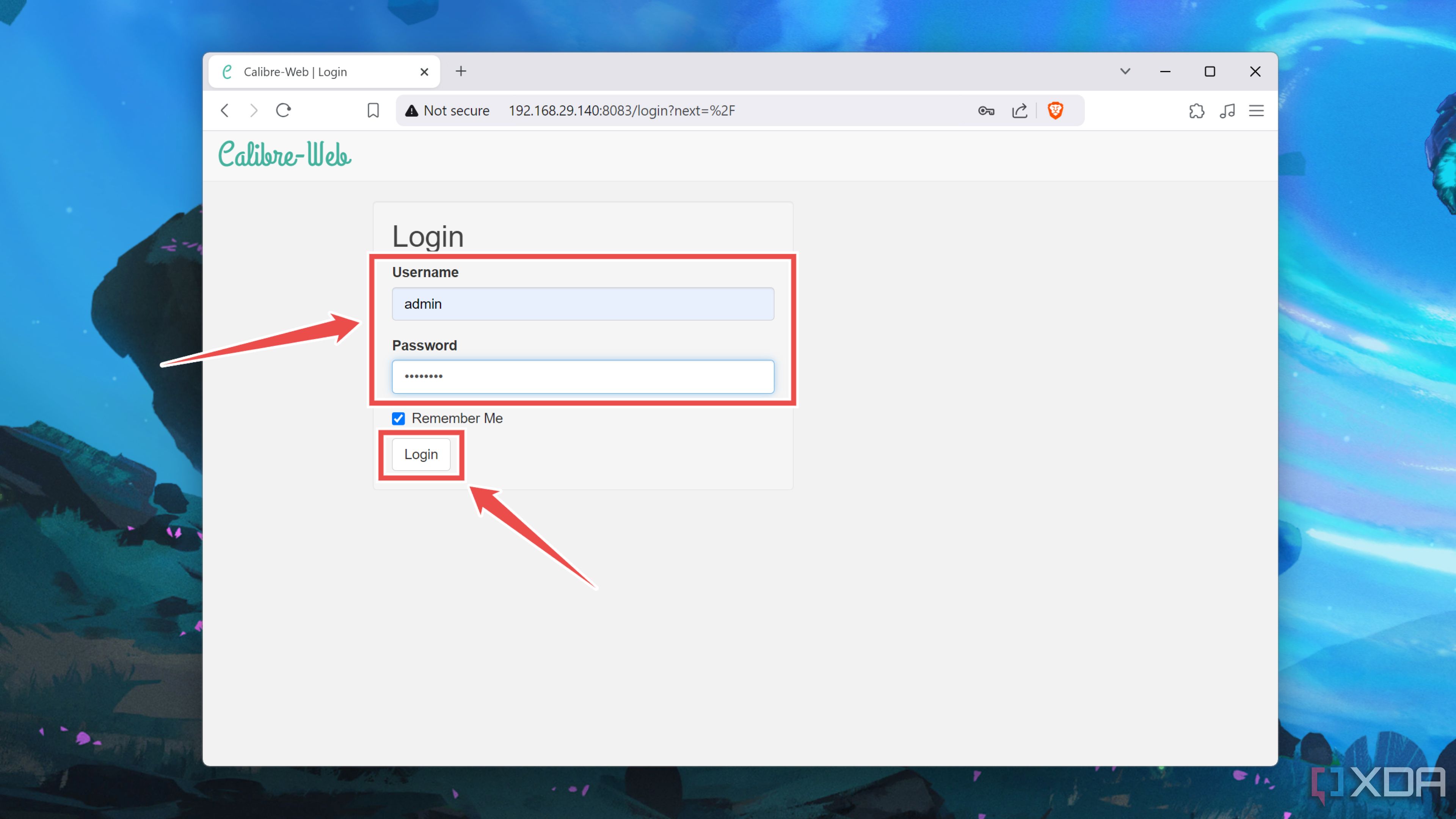Focus the Password input field

[x=583, y=377]
